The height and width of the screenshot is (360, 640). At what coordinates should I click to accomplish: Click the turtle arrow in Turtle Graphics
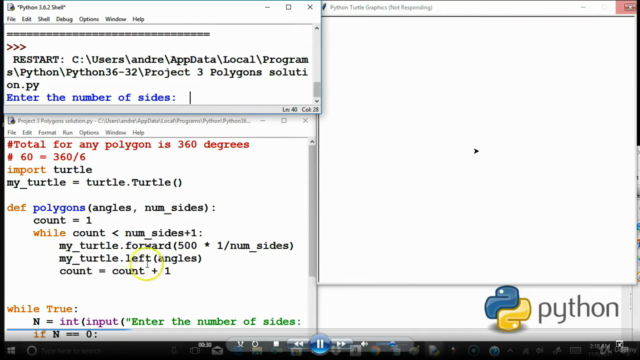coord(476,151)
